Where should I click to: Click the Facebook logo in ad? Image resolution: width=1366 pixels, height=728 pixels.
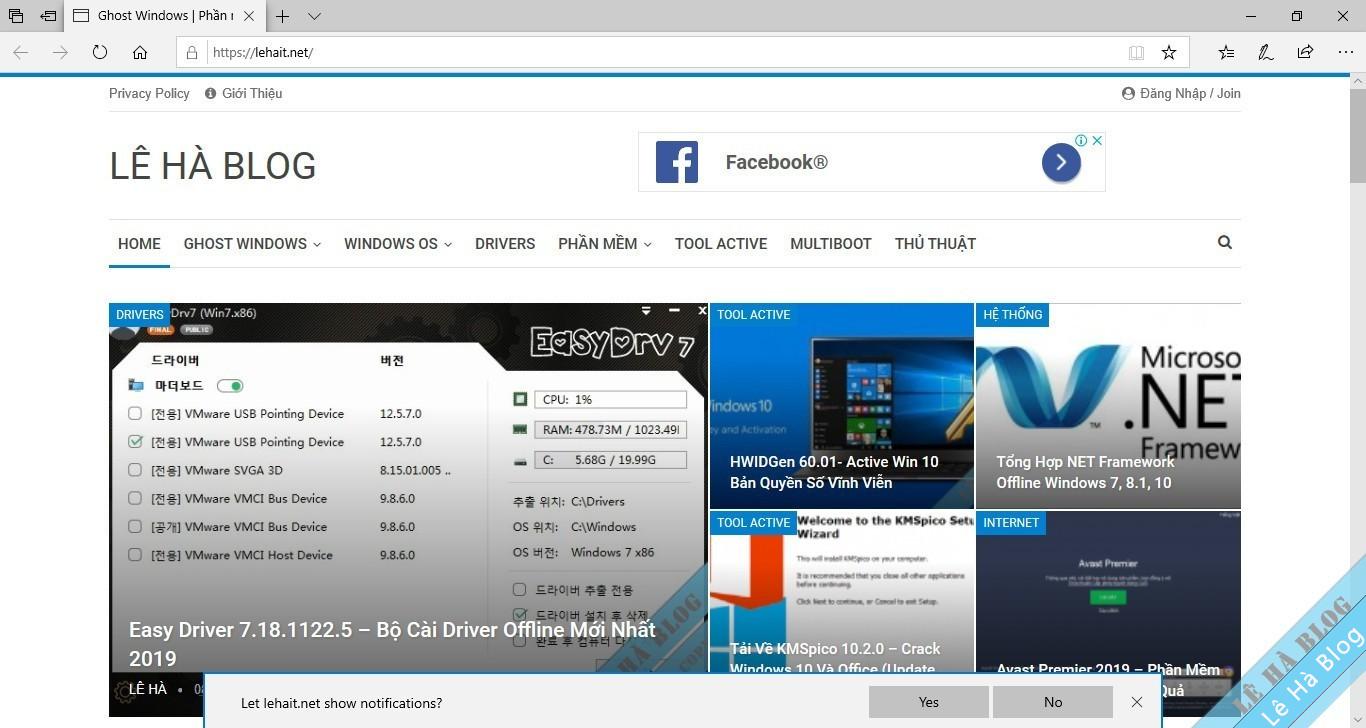point(677,162)
